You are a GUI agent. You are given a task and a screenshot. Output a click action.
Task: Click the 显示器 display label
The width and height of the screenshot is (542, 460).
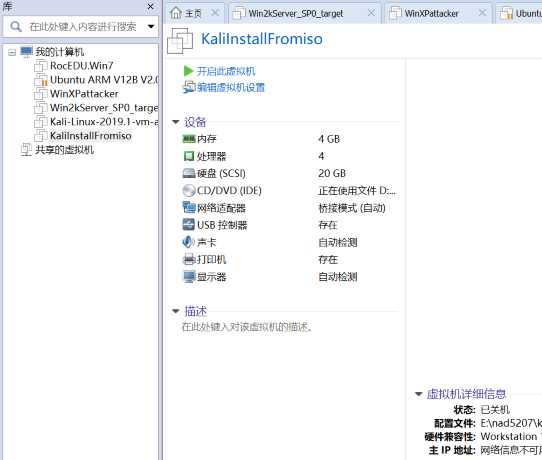212,276
